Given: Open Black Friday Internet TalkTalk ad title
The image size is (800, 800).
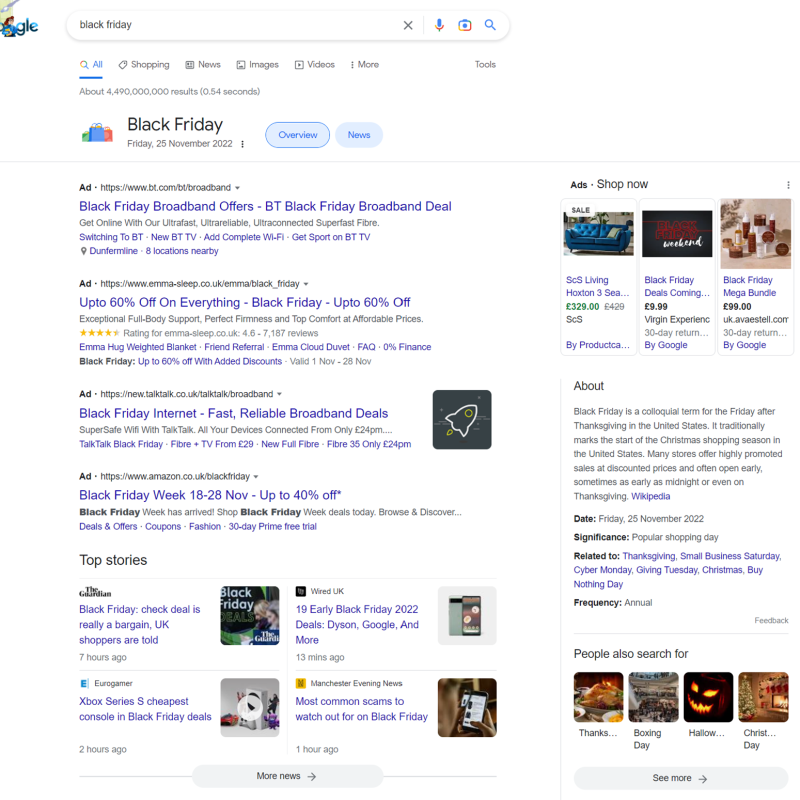Looking at the screenshot, I should [x=234, y=413].
